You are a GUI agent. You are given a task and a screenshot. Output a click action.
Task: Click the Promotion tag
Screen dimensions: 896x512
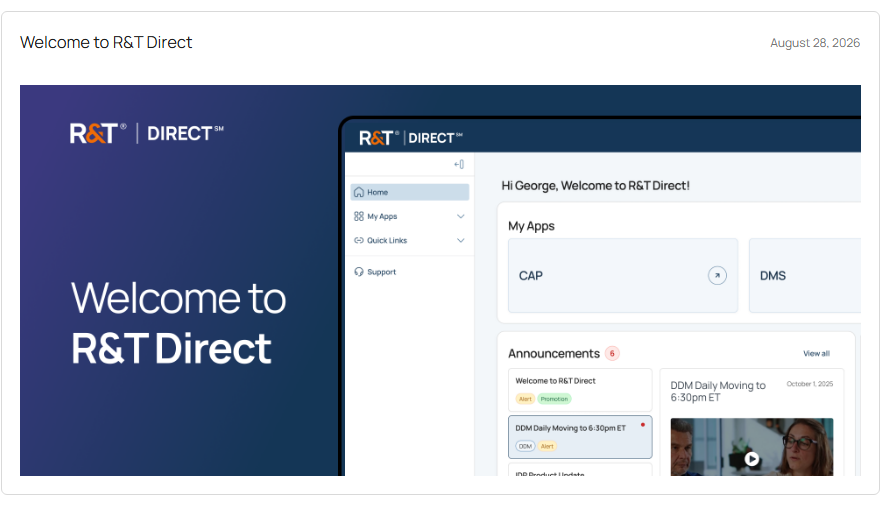(554, 399)
